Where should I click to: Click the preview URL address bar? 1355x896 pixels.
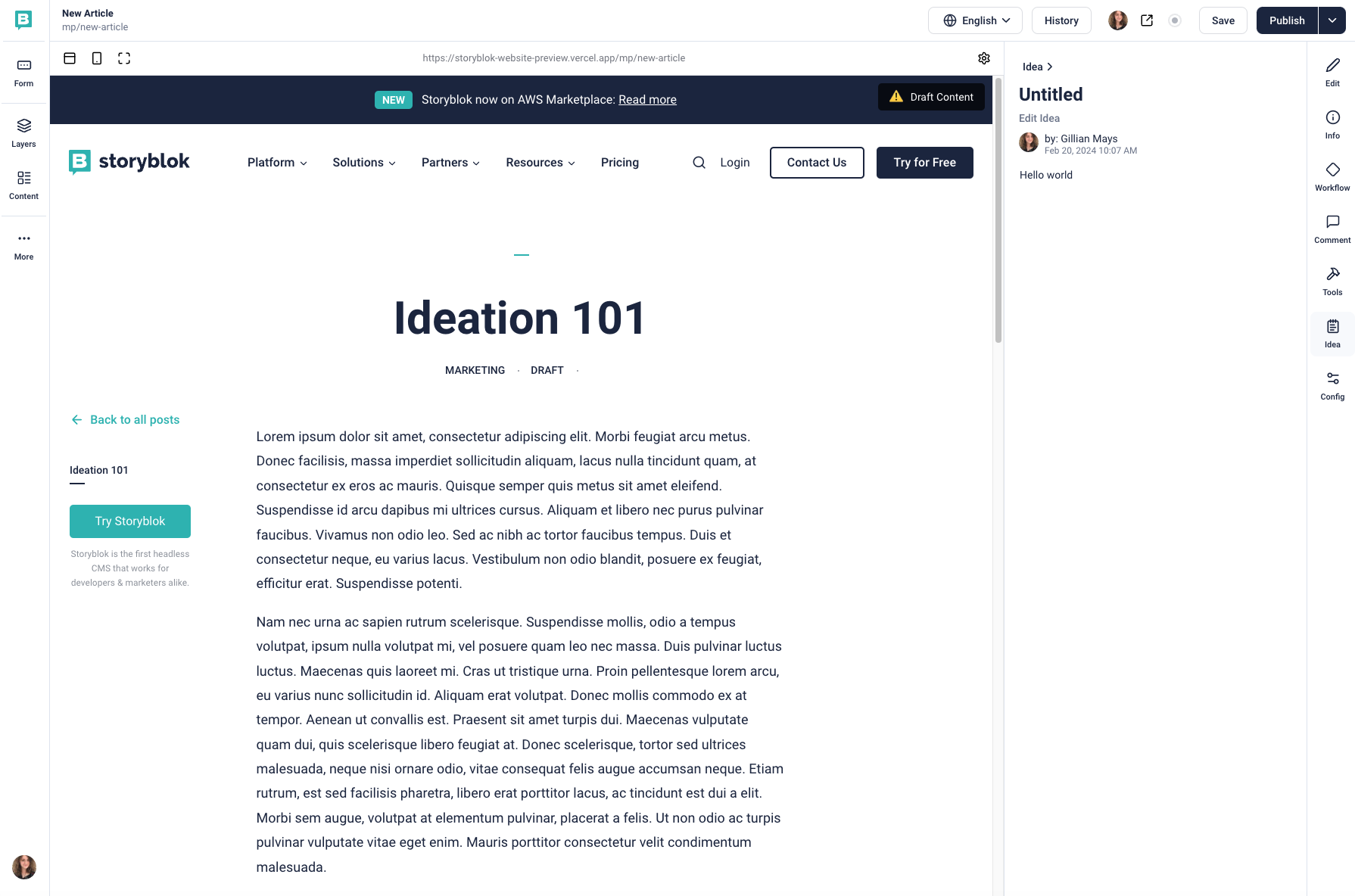pyautogui.click(x=554, y=58)
